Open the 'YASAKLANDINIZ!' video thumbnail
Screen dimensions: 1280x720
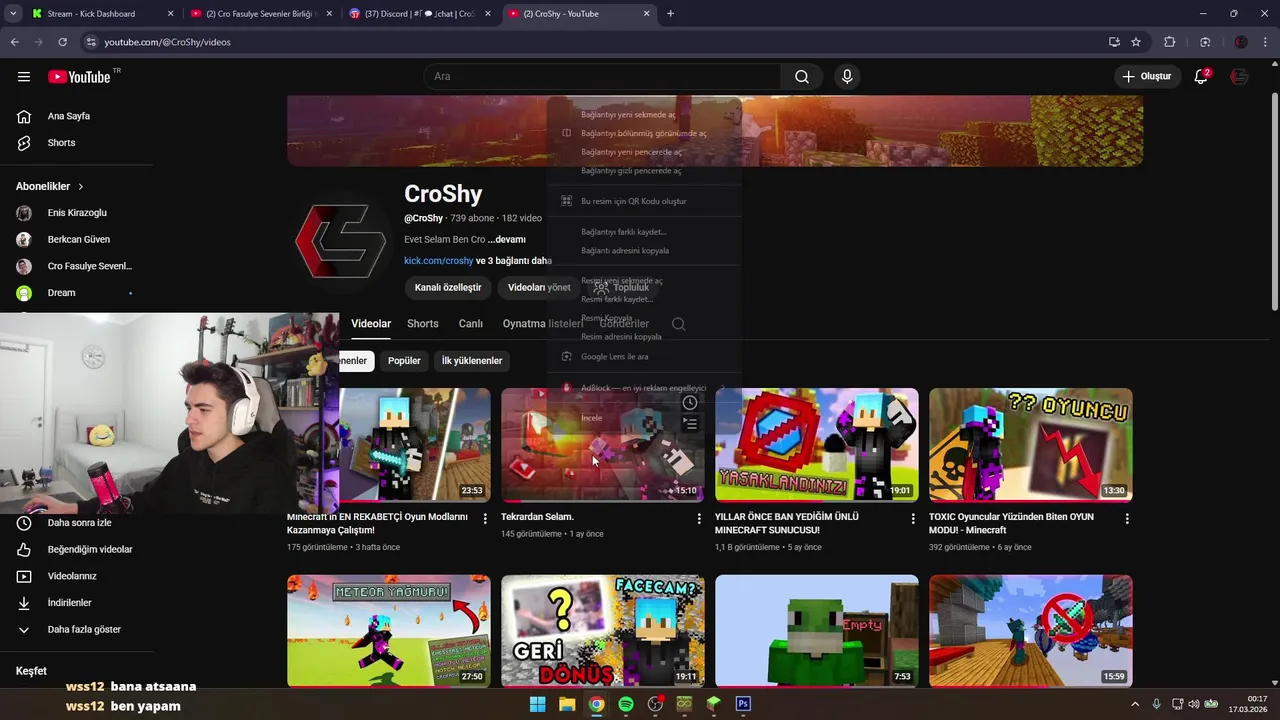817,445
